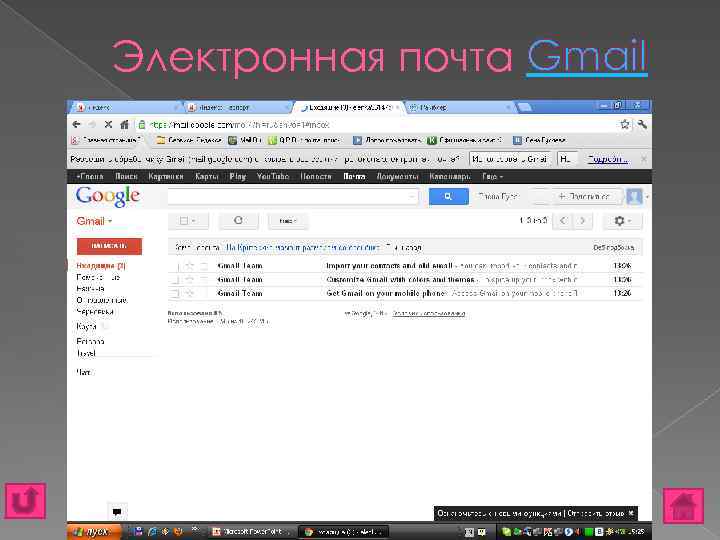The image size is (720, 540).
Task: Close the dark notification bar at bottom
Action: (631, 513)
